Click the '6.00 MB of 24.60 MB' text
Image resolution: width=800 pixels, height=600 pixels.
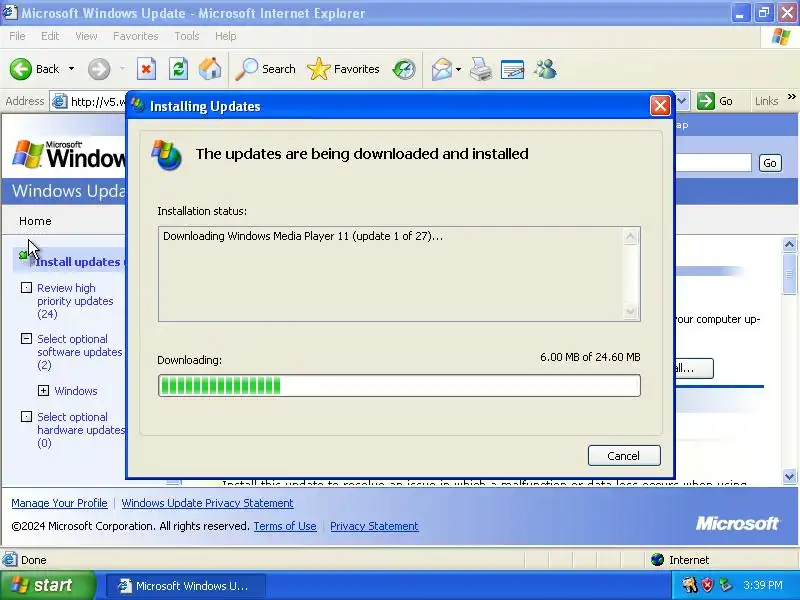point(590,357)
